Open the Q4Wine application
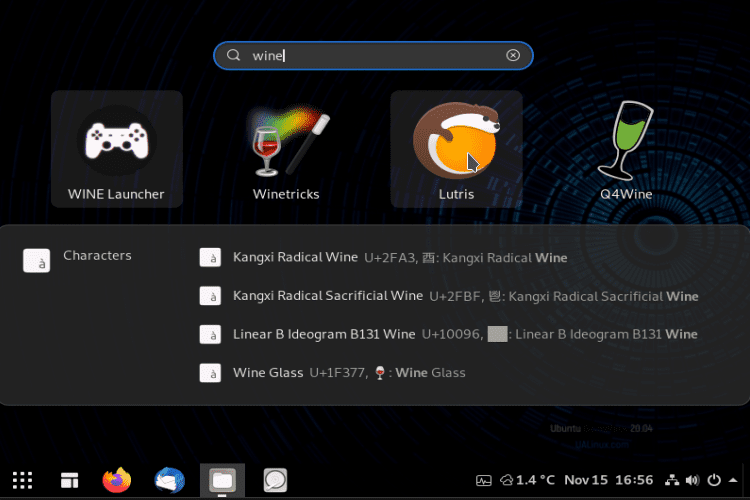The height and width of the screenshot is (500, 750). 626,149
